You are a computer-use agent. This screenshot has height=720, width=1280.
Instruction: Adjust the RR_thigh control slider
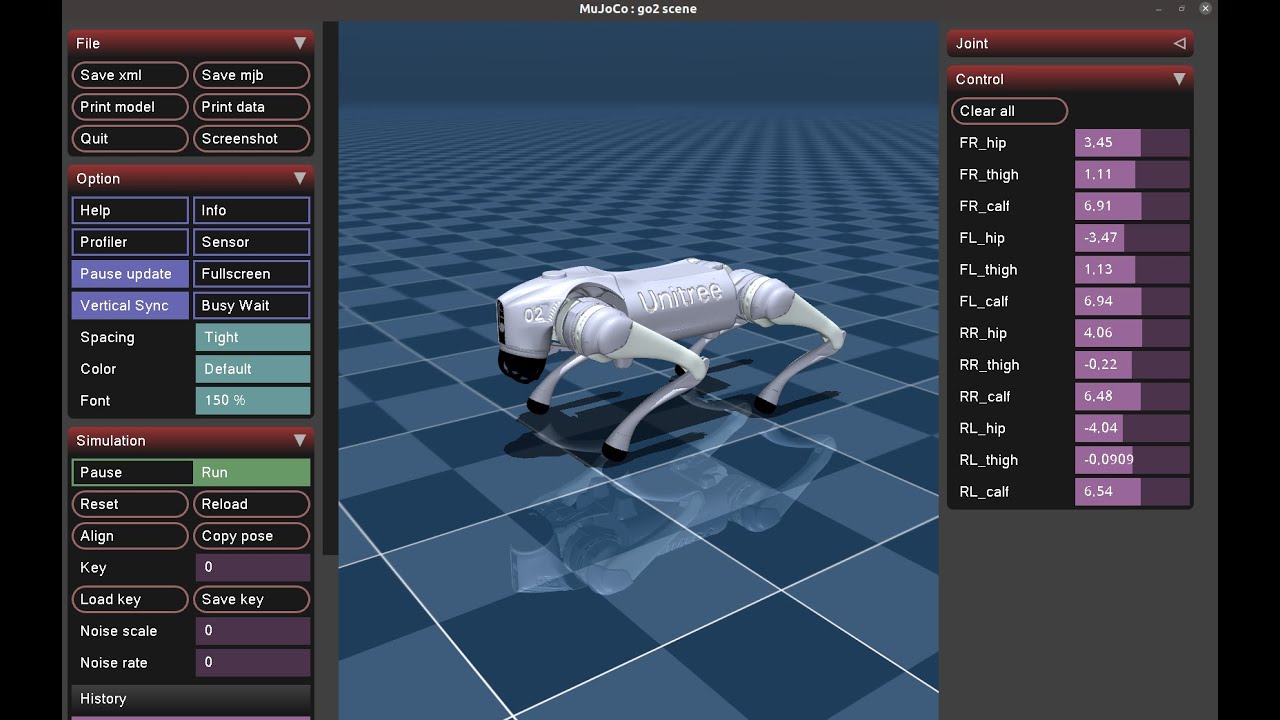pyautogui.click(x=1132, y=365)
